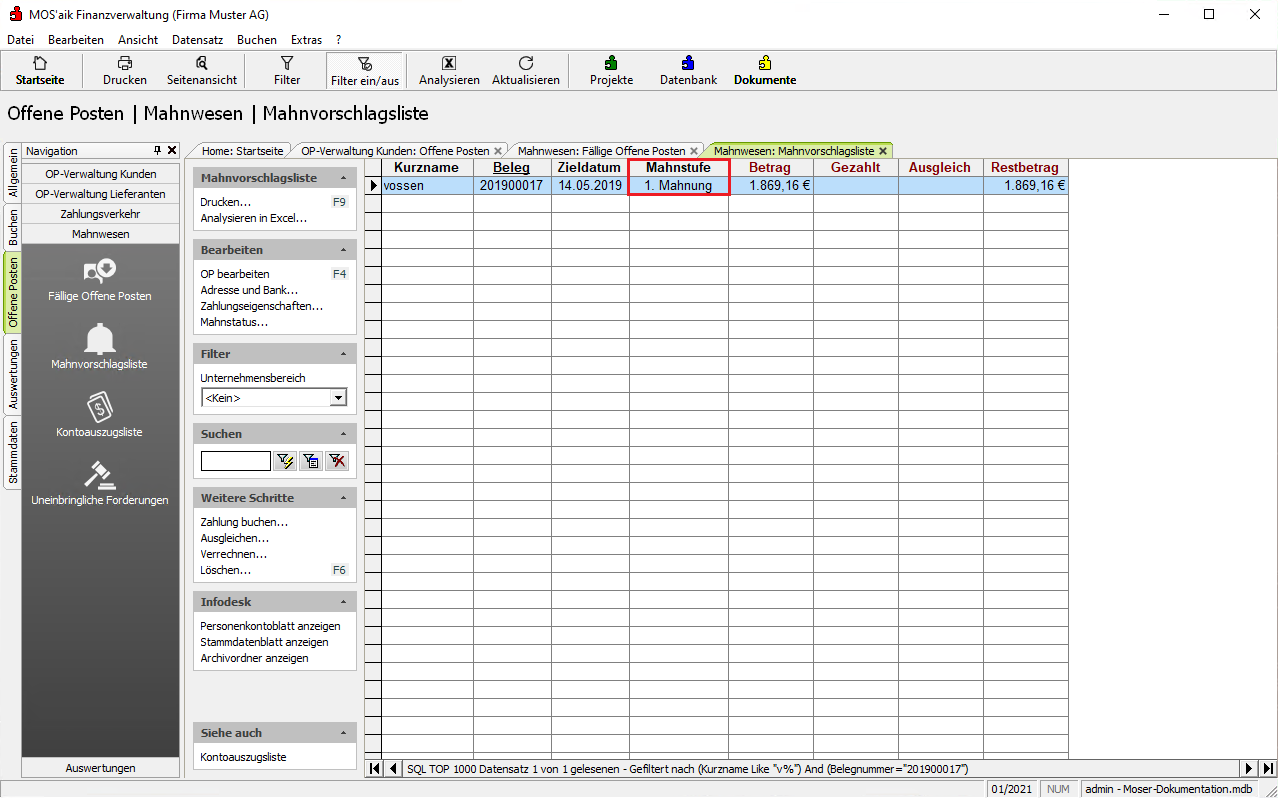Open the Buchen menu
Image resolution: width=1278 pixels, height=798 pixels.
pos(257,40)
